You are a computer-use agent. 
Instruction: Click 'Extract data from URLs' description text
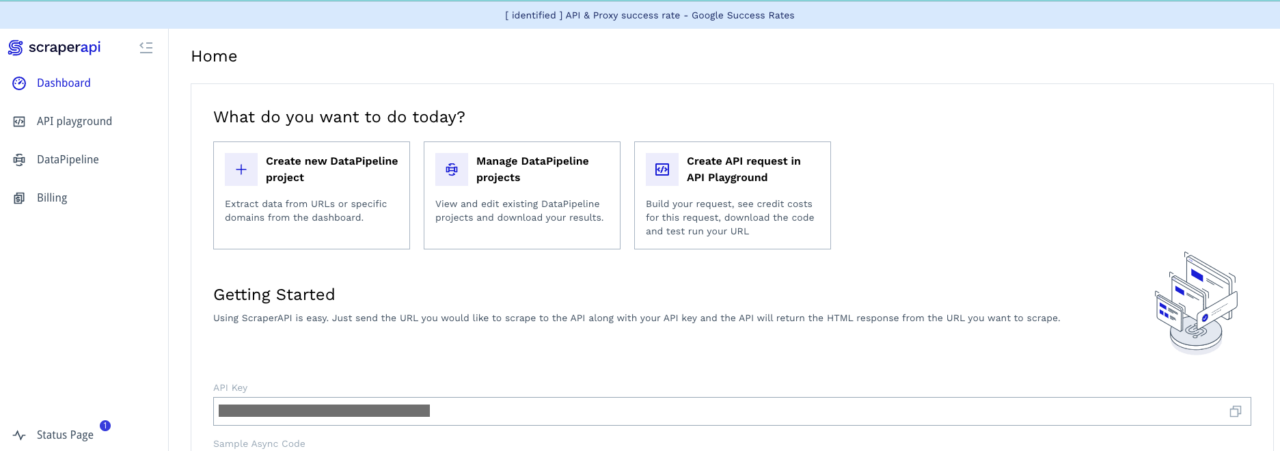pyautogui.click(x=306, y=210)
